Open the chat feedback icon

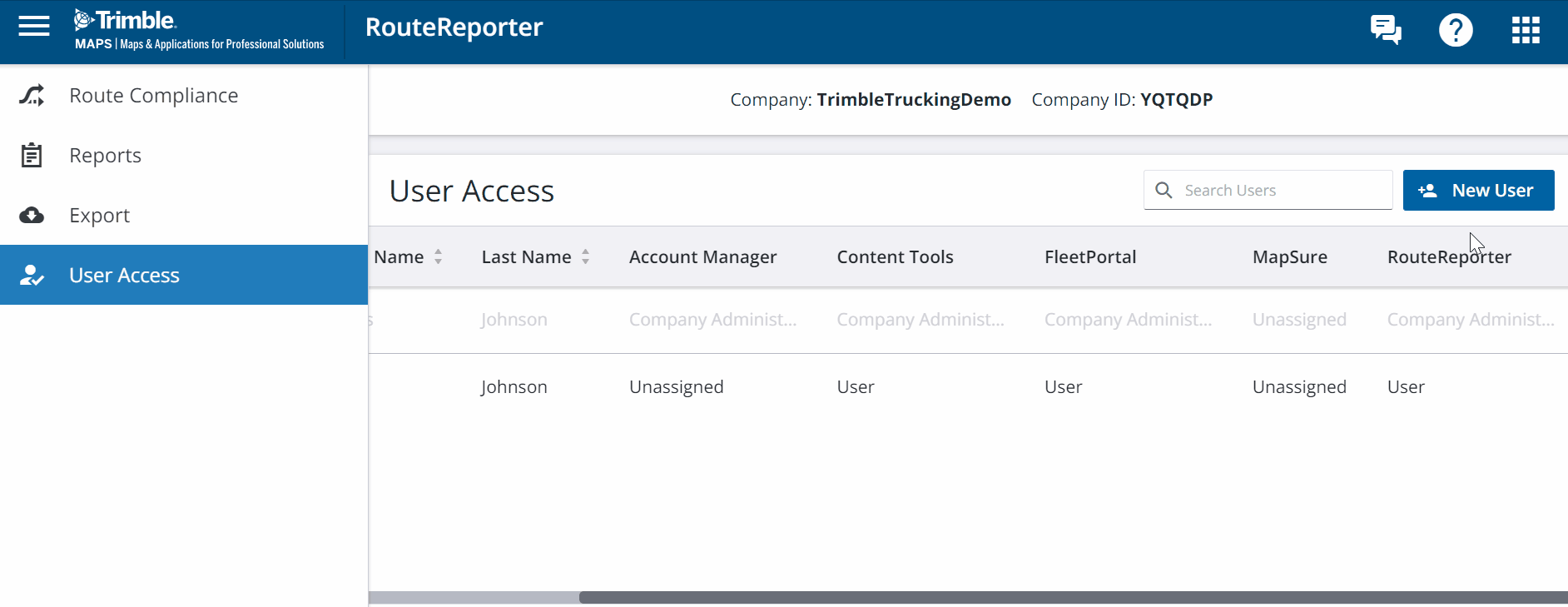[1386, 30]
